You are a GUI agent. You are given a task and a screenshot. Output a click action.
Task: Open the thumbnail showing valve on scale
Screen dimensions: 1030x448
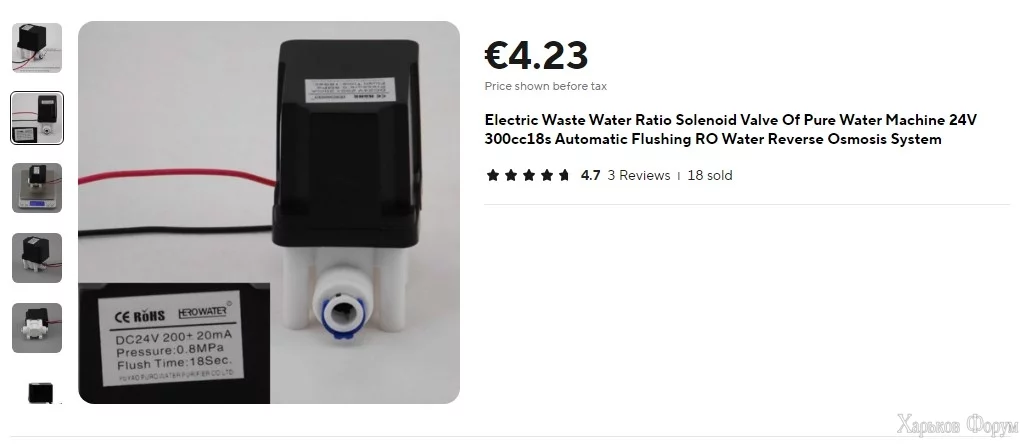click(x=37, y=188)
